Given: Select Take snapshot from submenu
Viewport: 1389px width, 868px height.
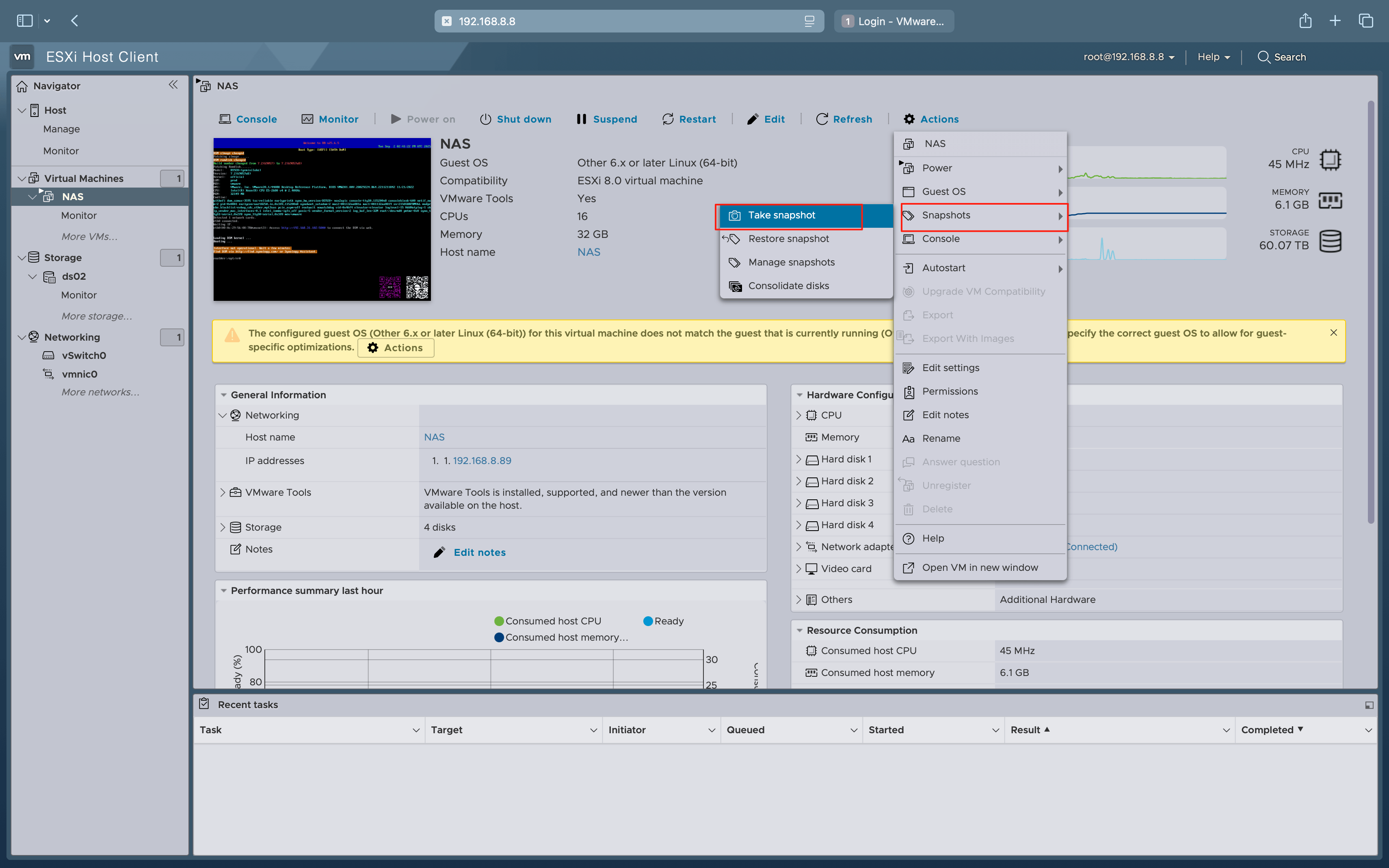Looking at the screenshot, I should [x=781, y=215].
